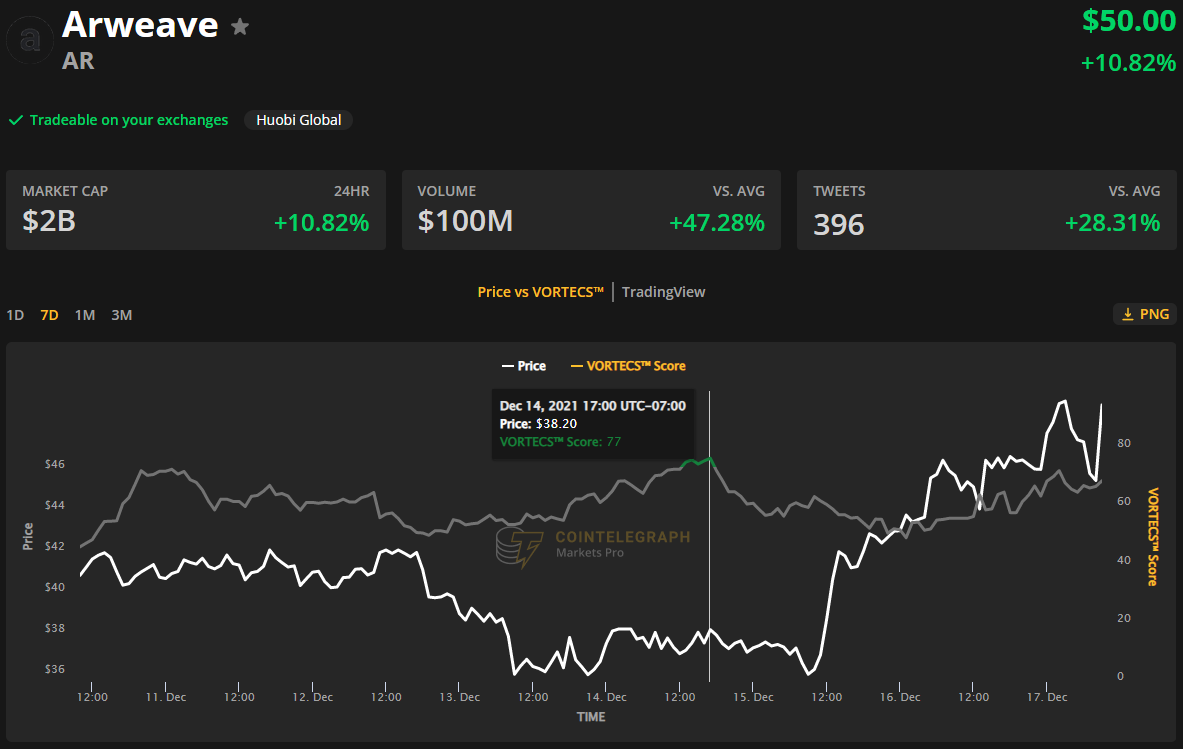Click the PNG download icon
The image size is (1183, 749).
point(1144,313)
